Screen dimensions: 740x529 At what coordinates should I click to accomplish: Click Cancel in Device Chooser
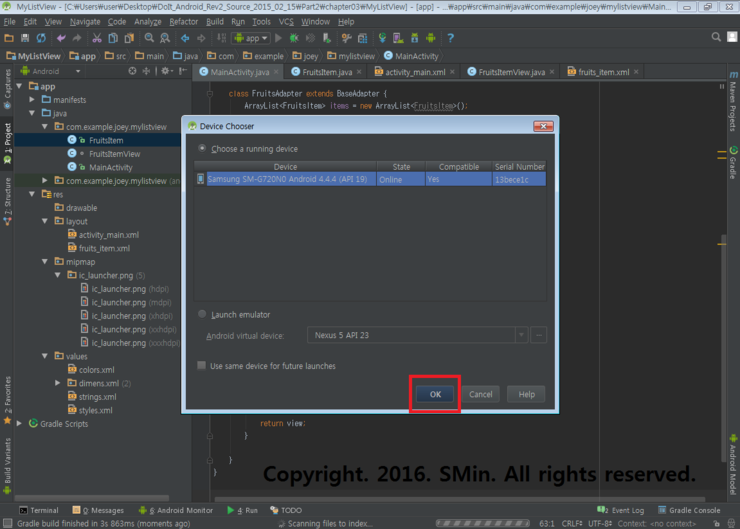click(480, 394)
